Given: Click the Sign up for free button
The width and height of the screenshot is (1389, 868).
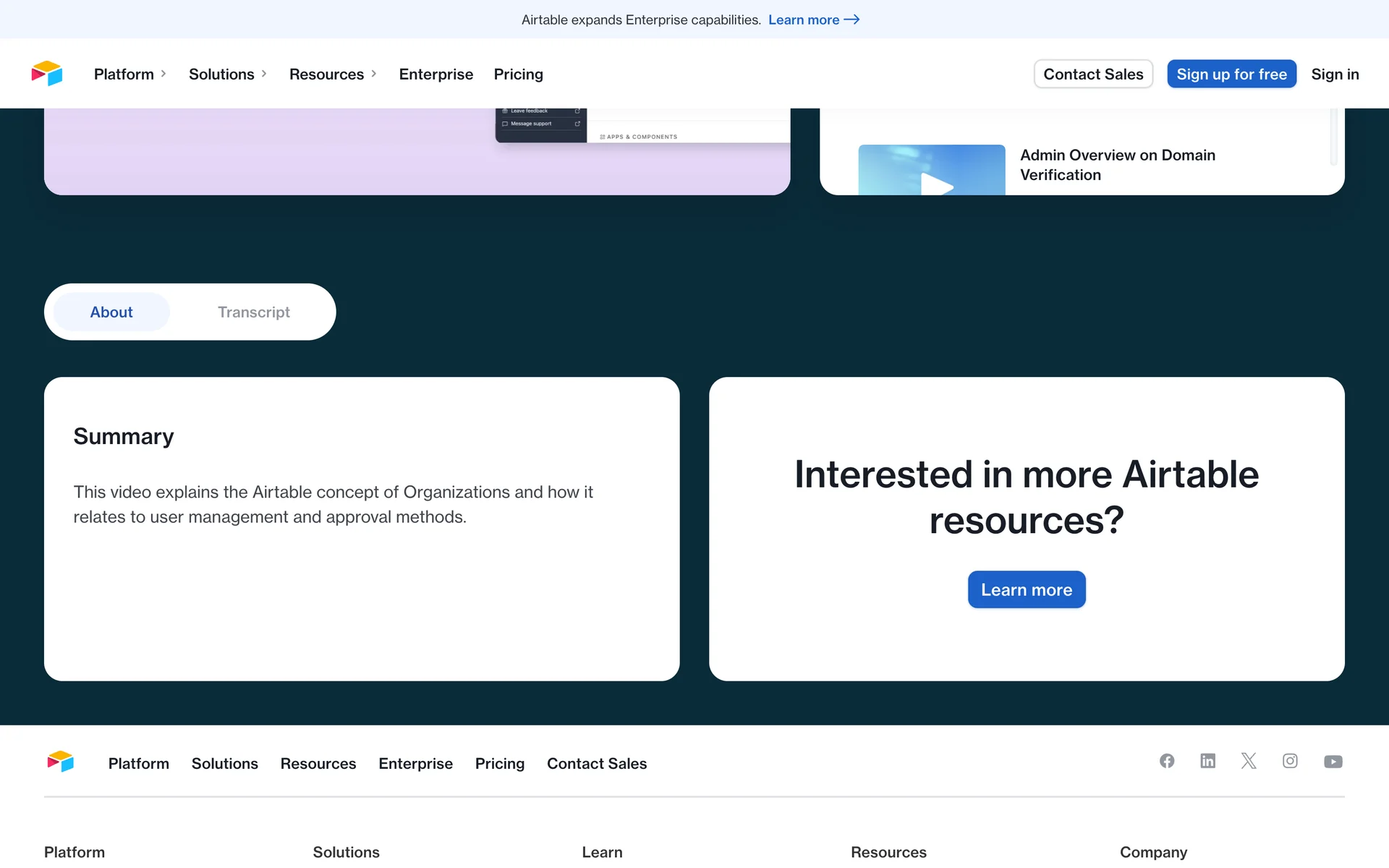Looking at the screenshot, I should point(1231,74).
